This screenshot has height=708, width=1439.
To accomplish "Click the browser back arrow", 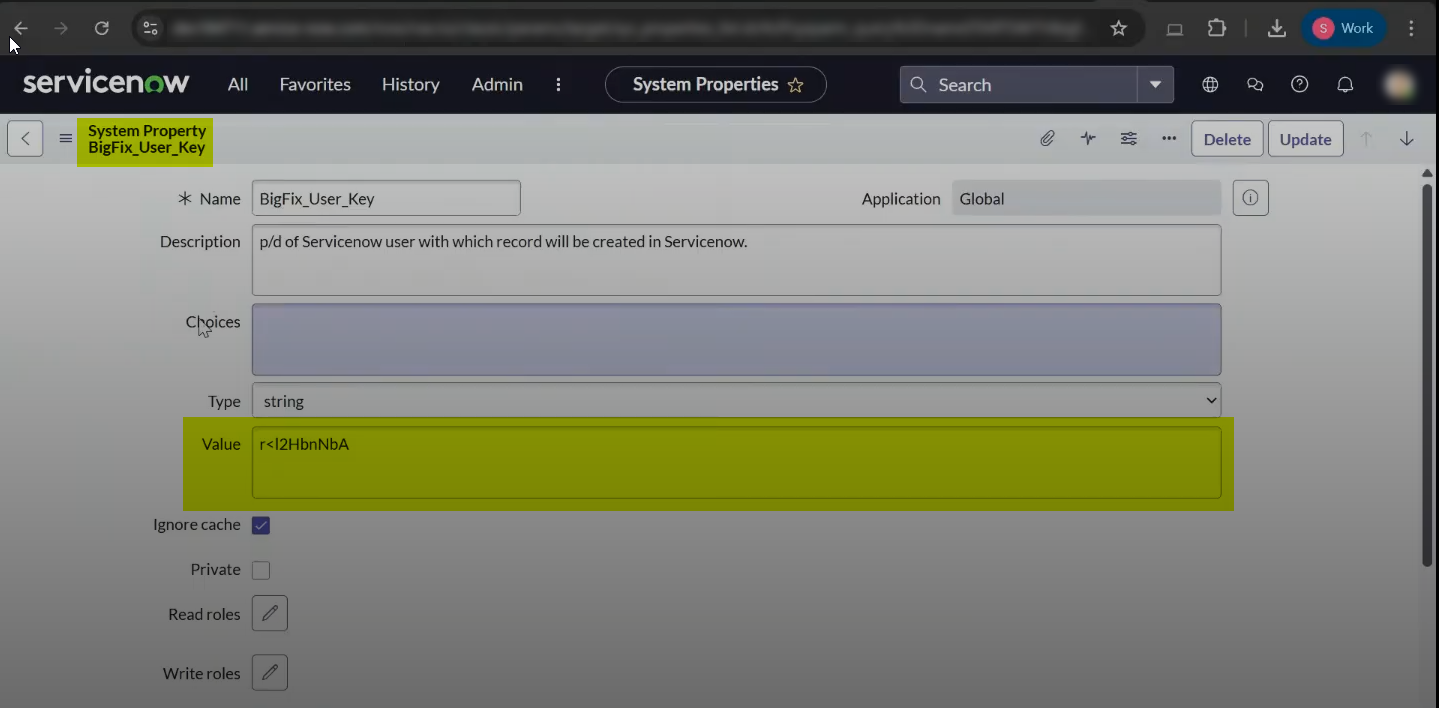I will click(x=21, y=28).
